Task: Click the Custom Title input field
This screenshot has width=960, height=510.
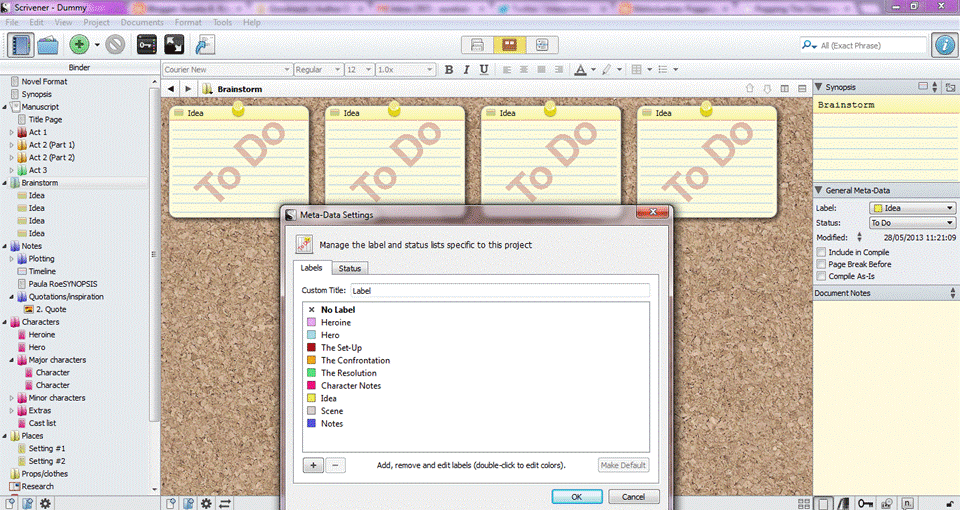Action: 500,291
